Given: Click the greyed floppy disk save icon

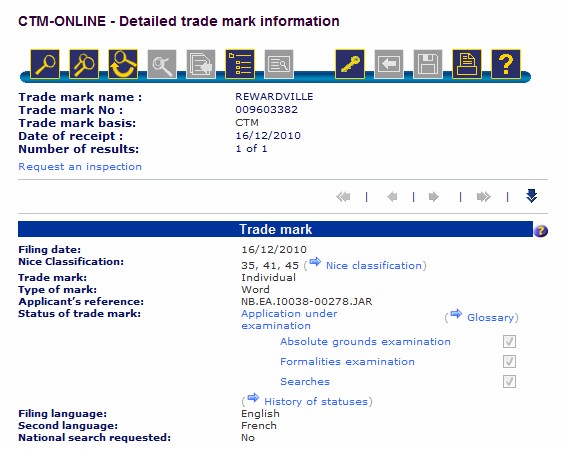Looking at the screenshot, I should coord(428,64).
